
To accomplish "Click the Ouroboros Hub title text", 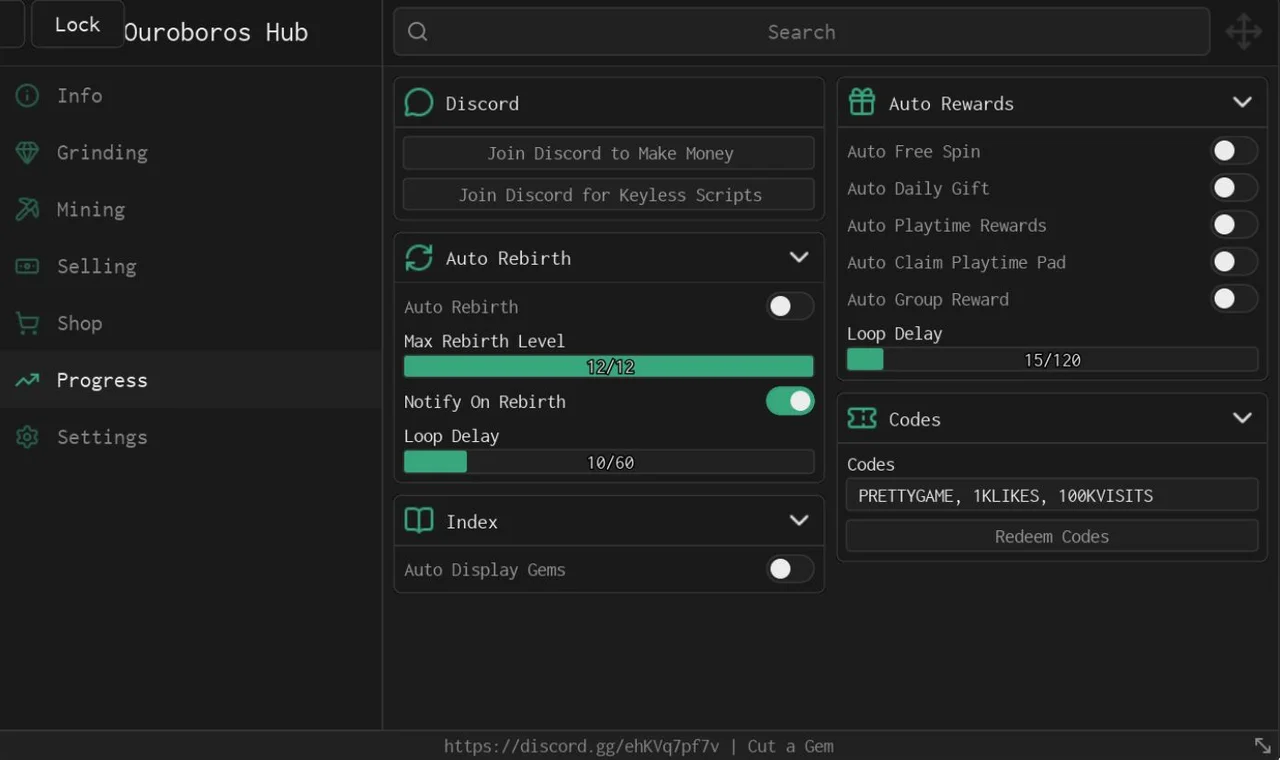I will 216,32.
